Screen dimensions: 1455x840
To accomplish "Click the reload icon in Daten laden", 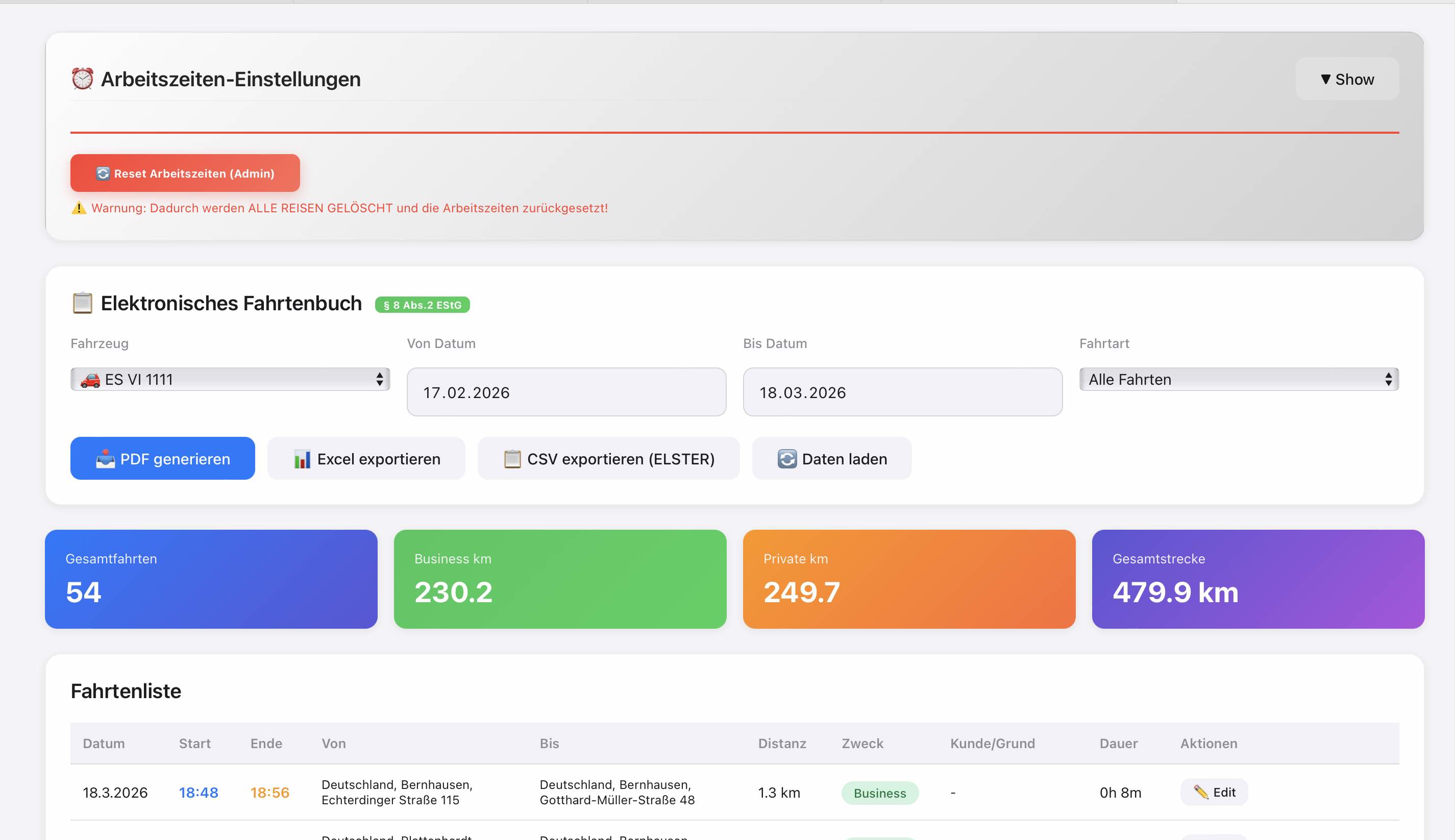I will tap(787, 459).
